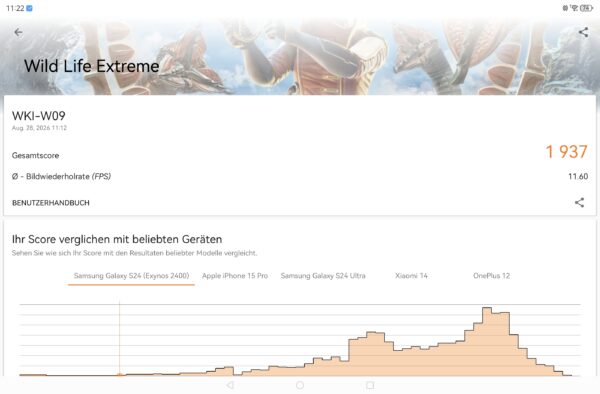Switch to Apple iPhone 15 Pro tab
The width and height of the screenshot is (600, 394).
coord(235,276)
